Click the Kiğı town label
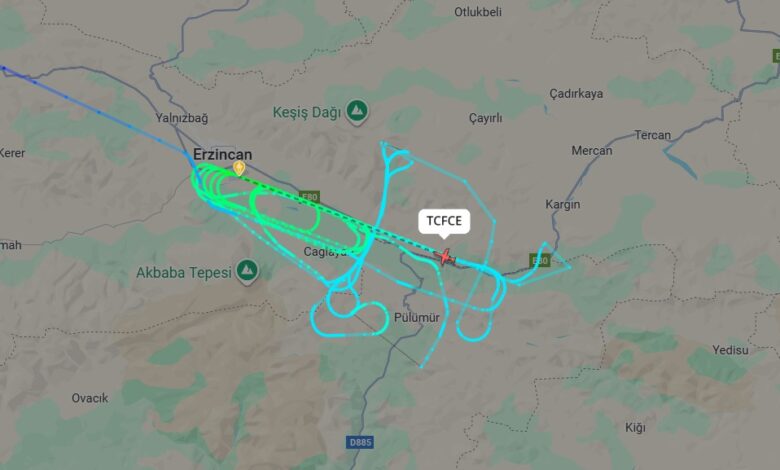Image resolution: width=780 pixels, height=470 pixels. pos(635,428)
